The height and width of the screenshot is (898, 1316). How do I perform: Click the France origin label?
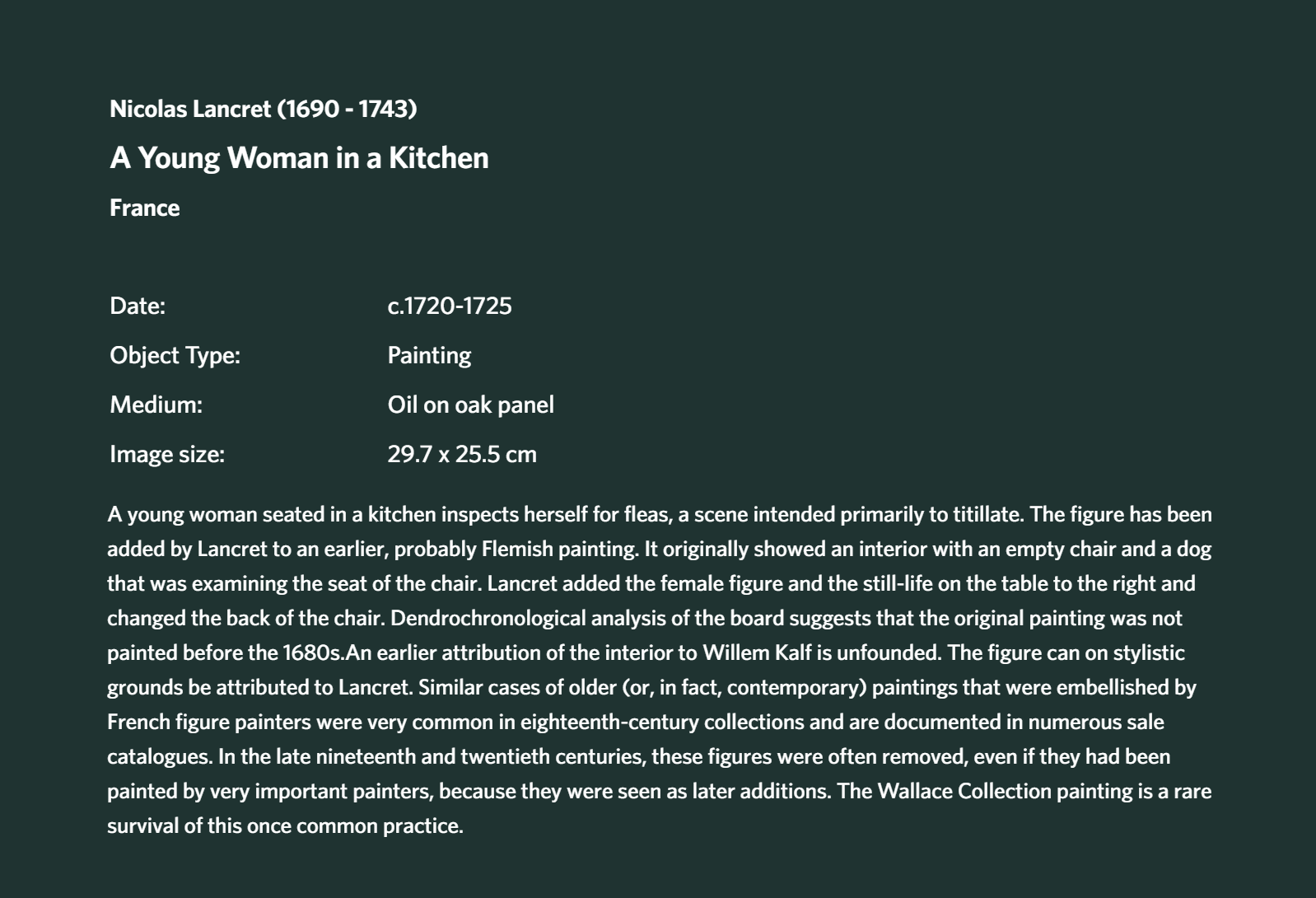coord(144,208)
